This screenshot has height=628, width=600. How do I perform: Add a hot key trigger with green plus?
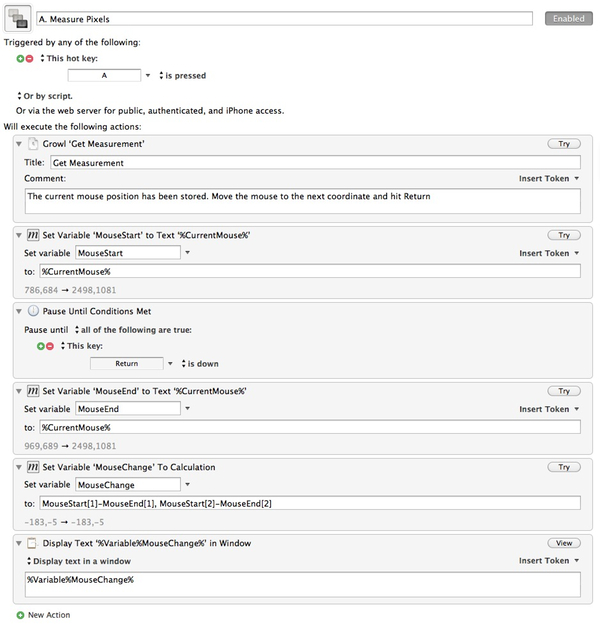(x=20, y=58)
